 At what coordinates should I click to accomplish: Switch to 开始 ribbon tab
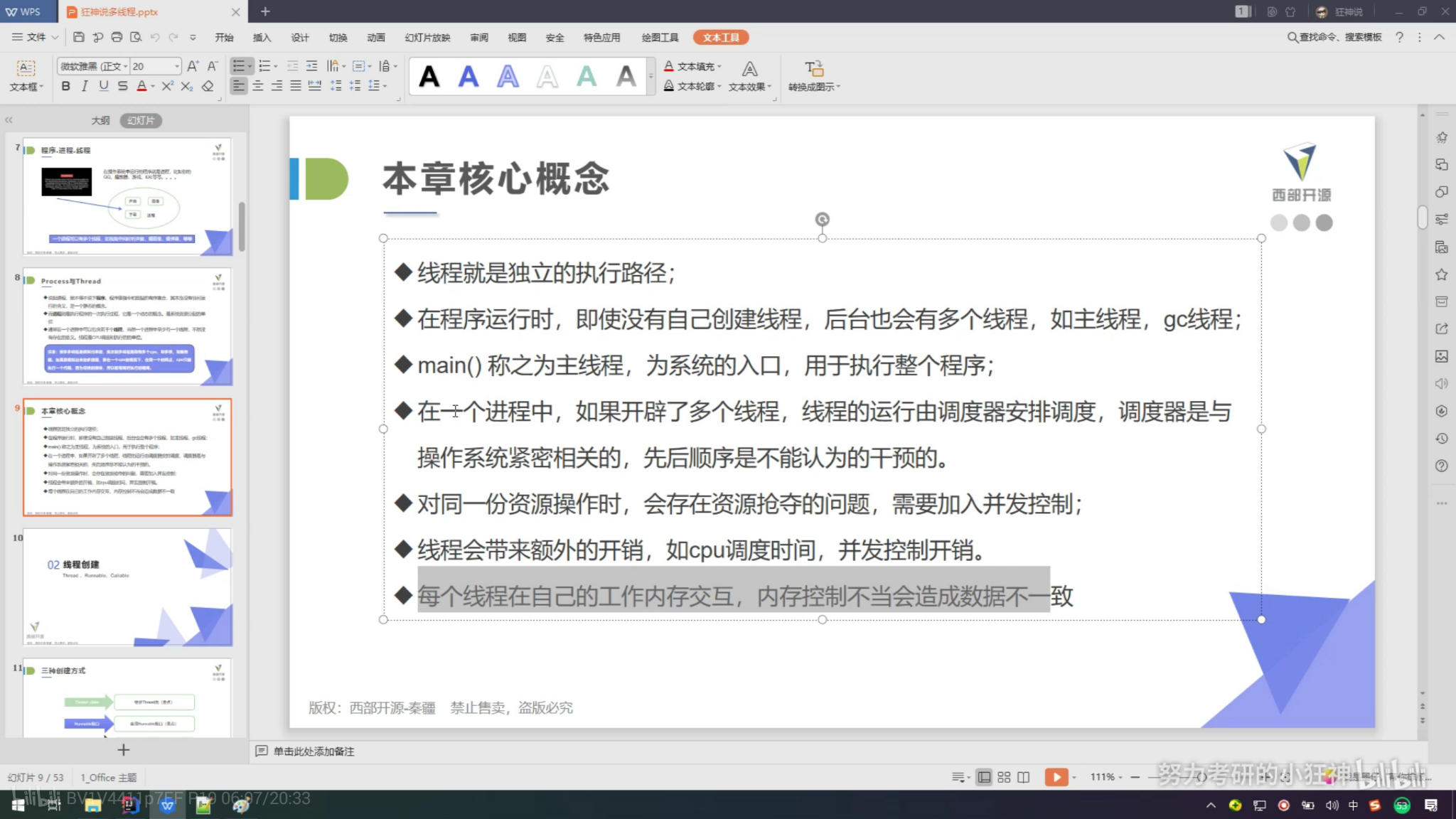pos(224,37)
